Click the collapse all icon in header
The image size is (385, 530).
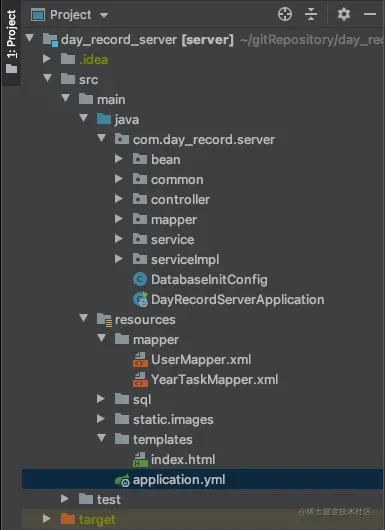(311, 15)
